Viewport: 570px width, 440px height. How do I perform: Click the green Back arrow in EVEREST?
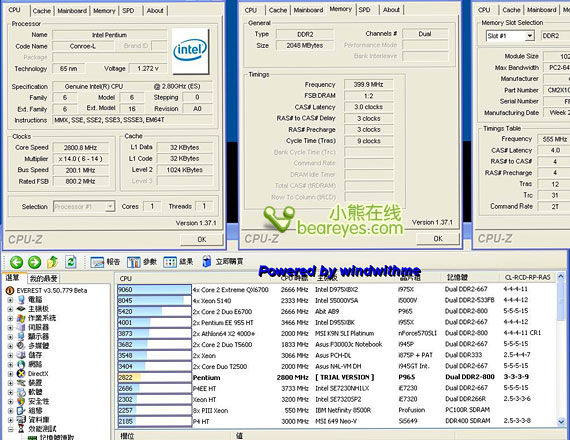(16, 262)
